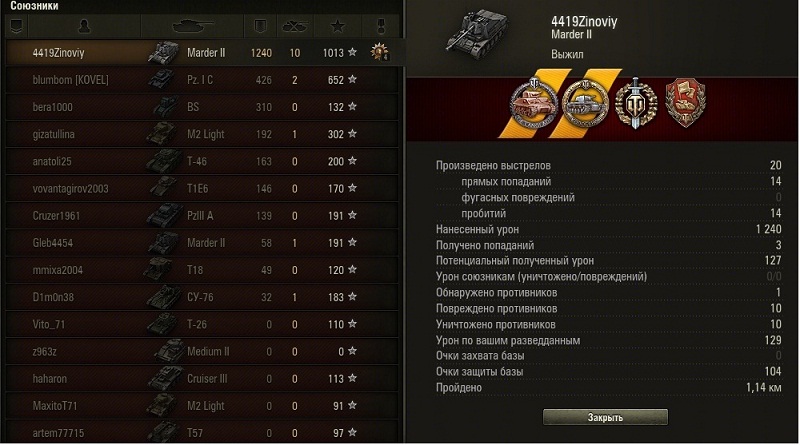Select player D1m0n38 СУ-76 row
Viewport: 800px width, 445px height.
[202, 297]
